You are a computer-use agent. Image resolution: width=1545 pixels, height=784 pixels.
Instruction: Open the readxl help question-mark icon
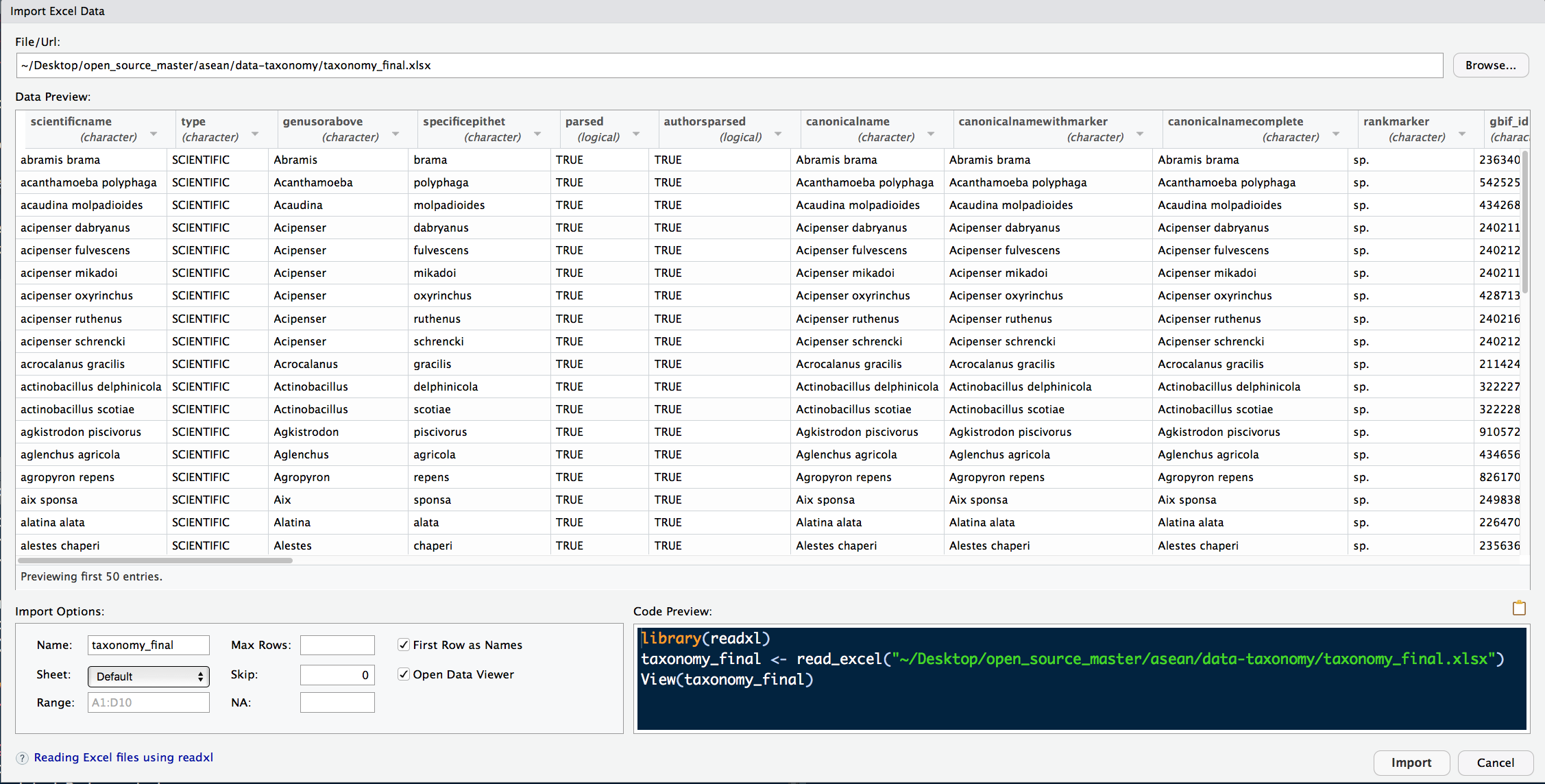click(x=23, y=758)
